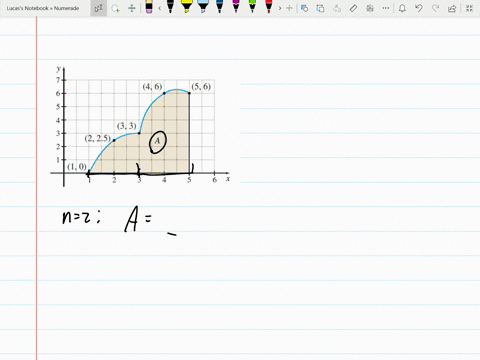Open the Math assistant icon
The height and width of the screenshot is (360, 480).
click(370, 8)
